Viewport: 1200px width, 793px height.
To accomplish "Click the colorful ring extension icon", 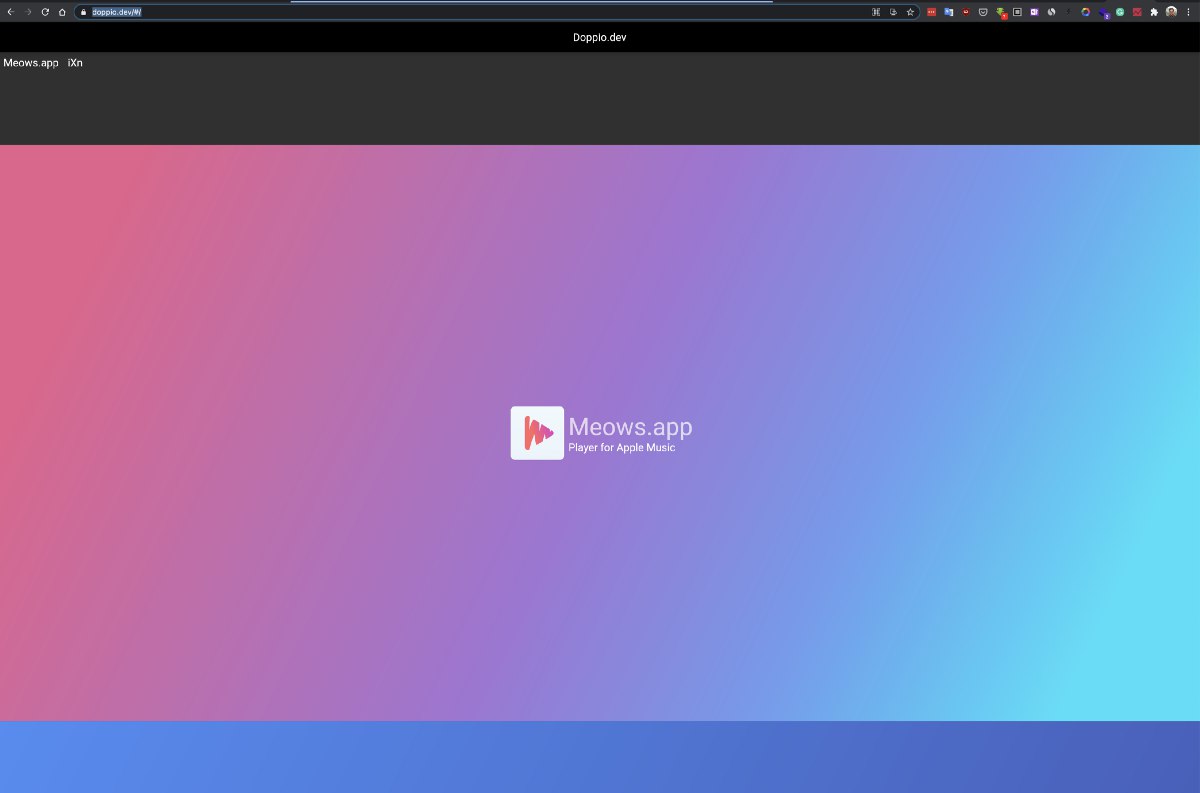I will click(1085, 12).
